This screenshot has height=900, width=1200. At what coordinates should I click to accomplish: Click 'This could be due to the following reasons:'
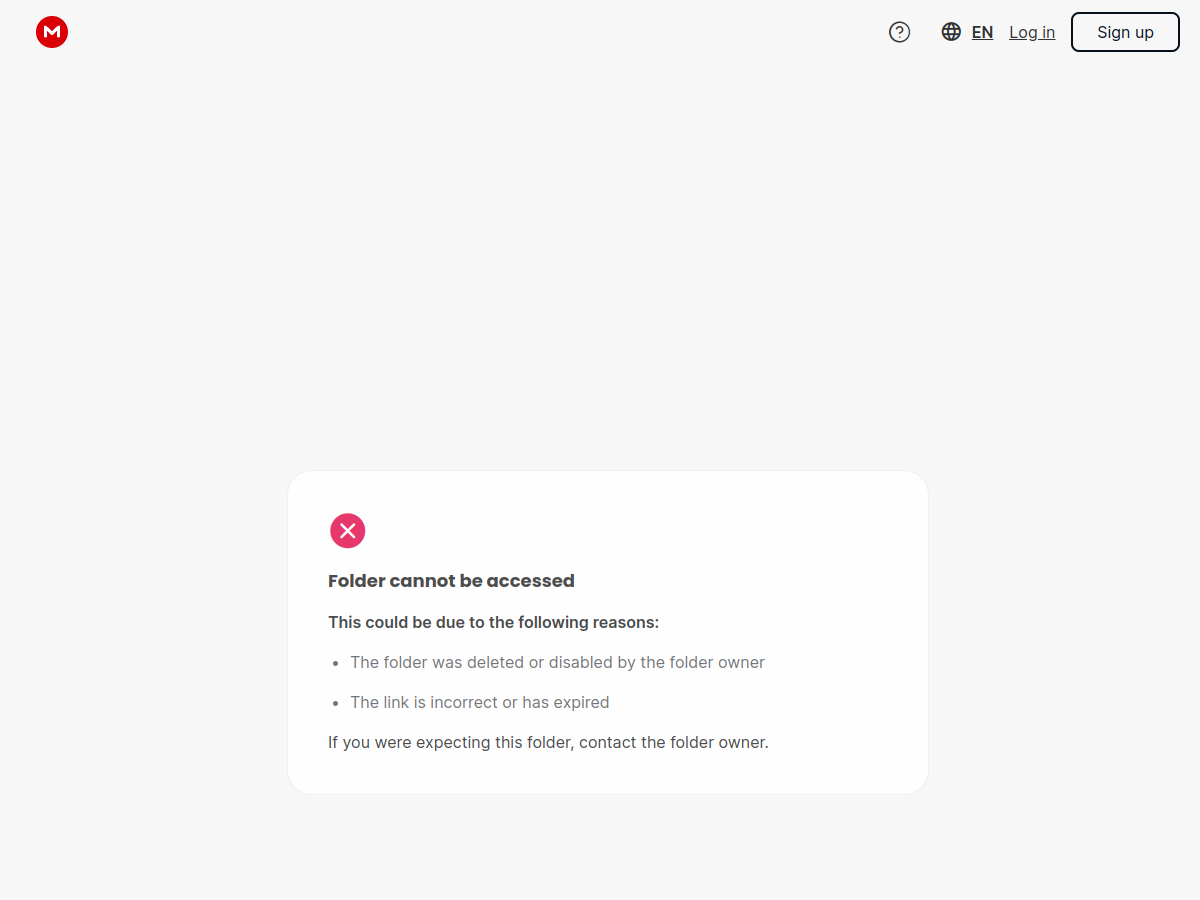[494, 622]
